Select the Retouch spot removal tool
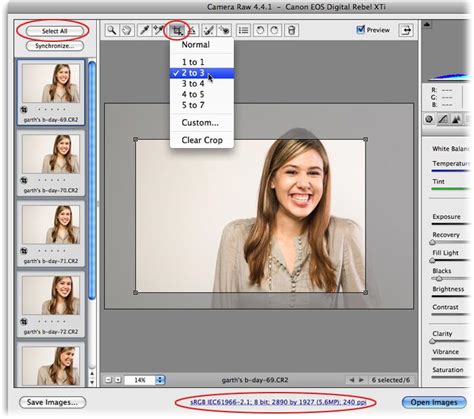 (209, 30)
